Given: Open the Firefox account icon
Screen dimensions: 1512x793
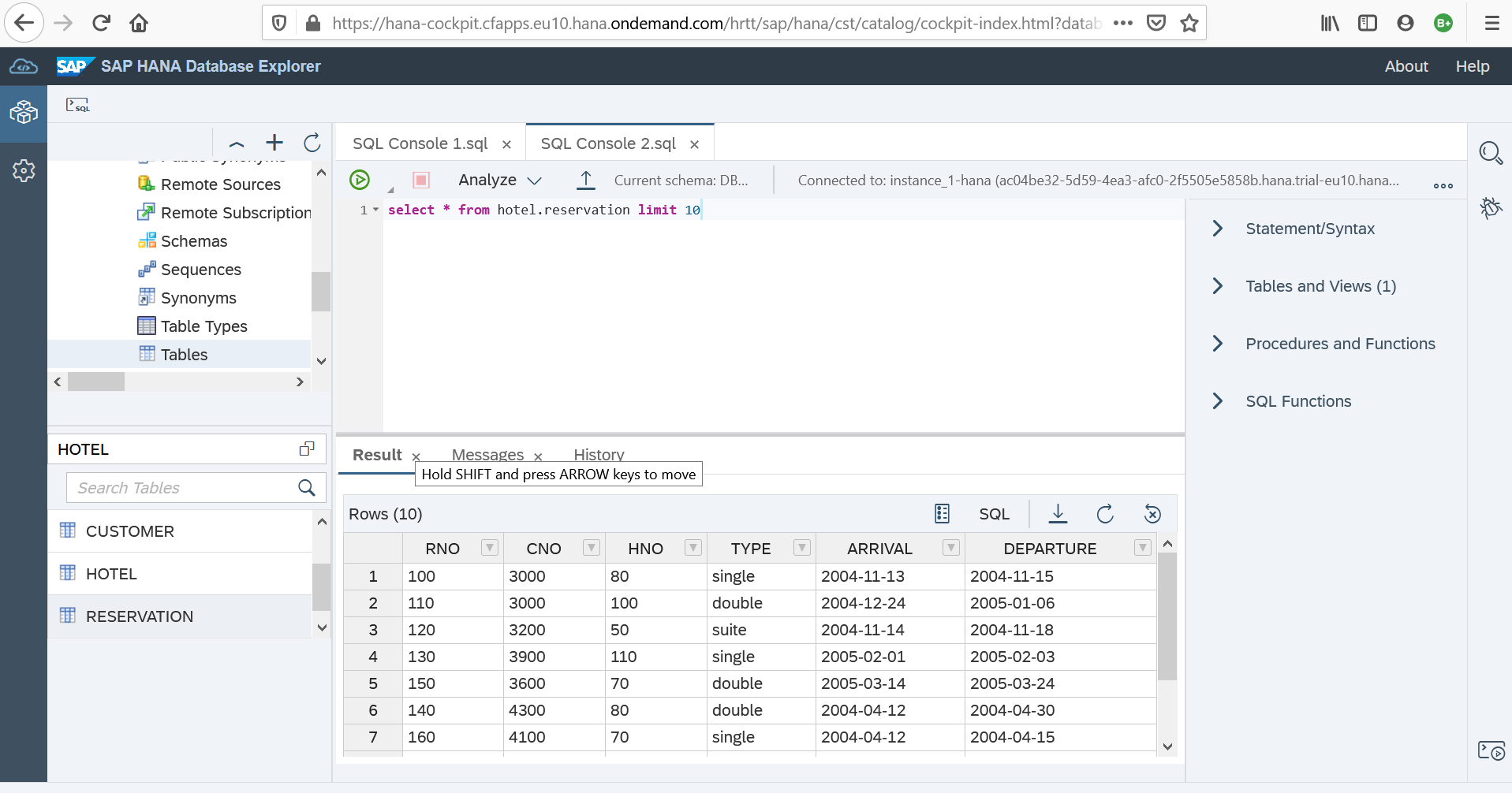Looking at the screenshot, I should [1406, 23].
